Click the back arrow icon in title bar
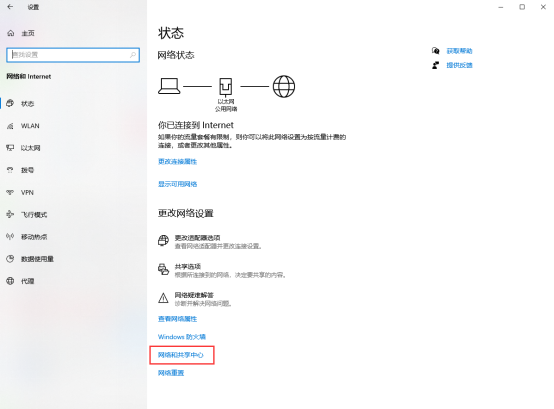 tap(10, 7)
